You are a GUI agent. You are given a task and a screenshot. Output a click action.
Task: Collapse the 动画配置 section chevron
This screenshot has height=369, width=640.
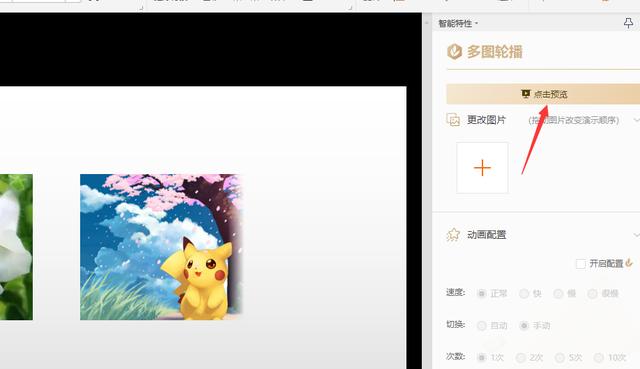click(x=636, y=235)
